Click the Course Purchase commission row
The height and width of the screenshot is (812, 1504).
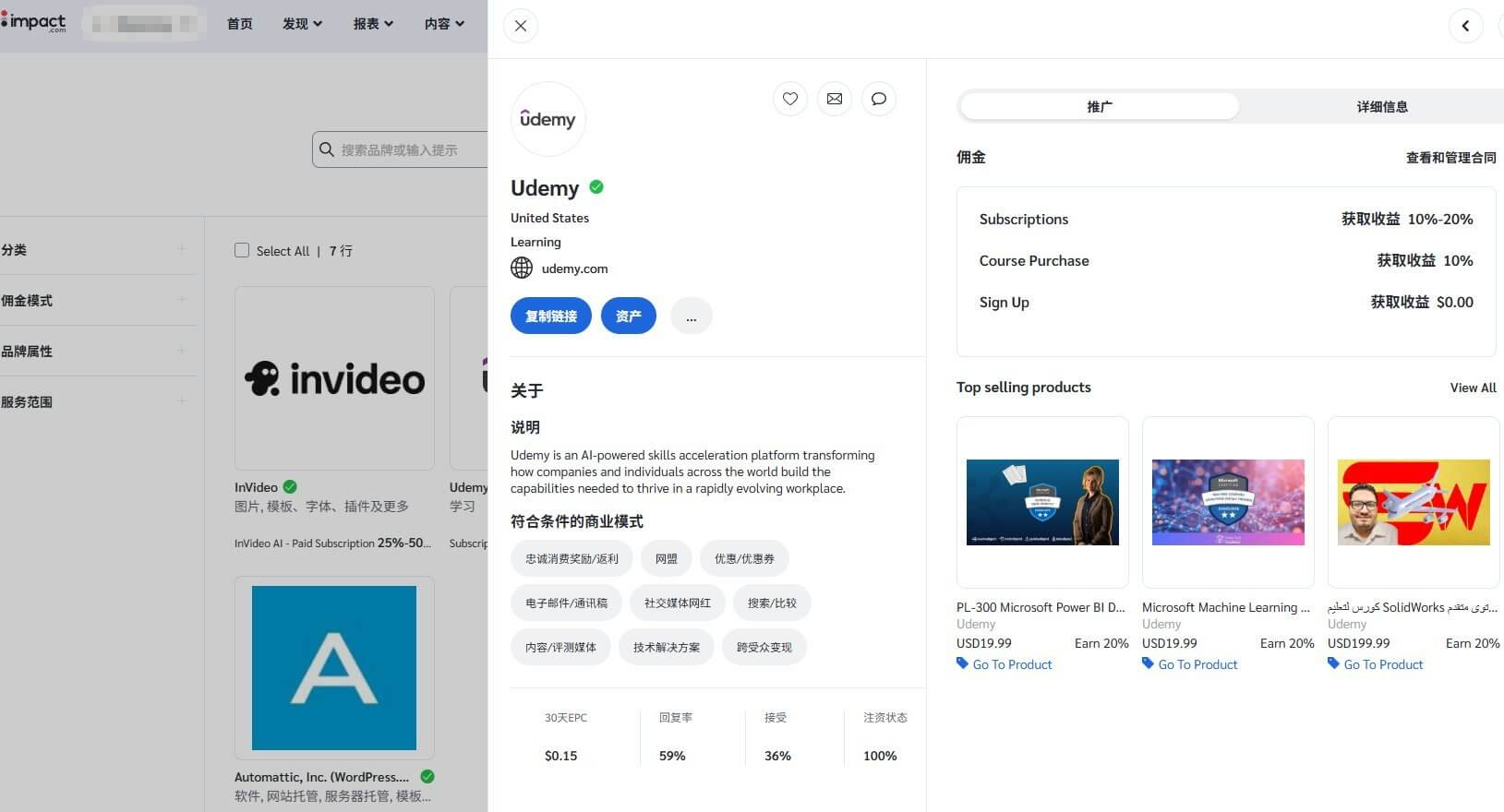tap(1226, 260)
